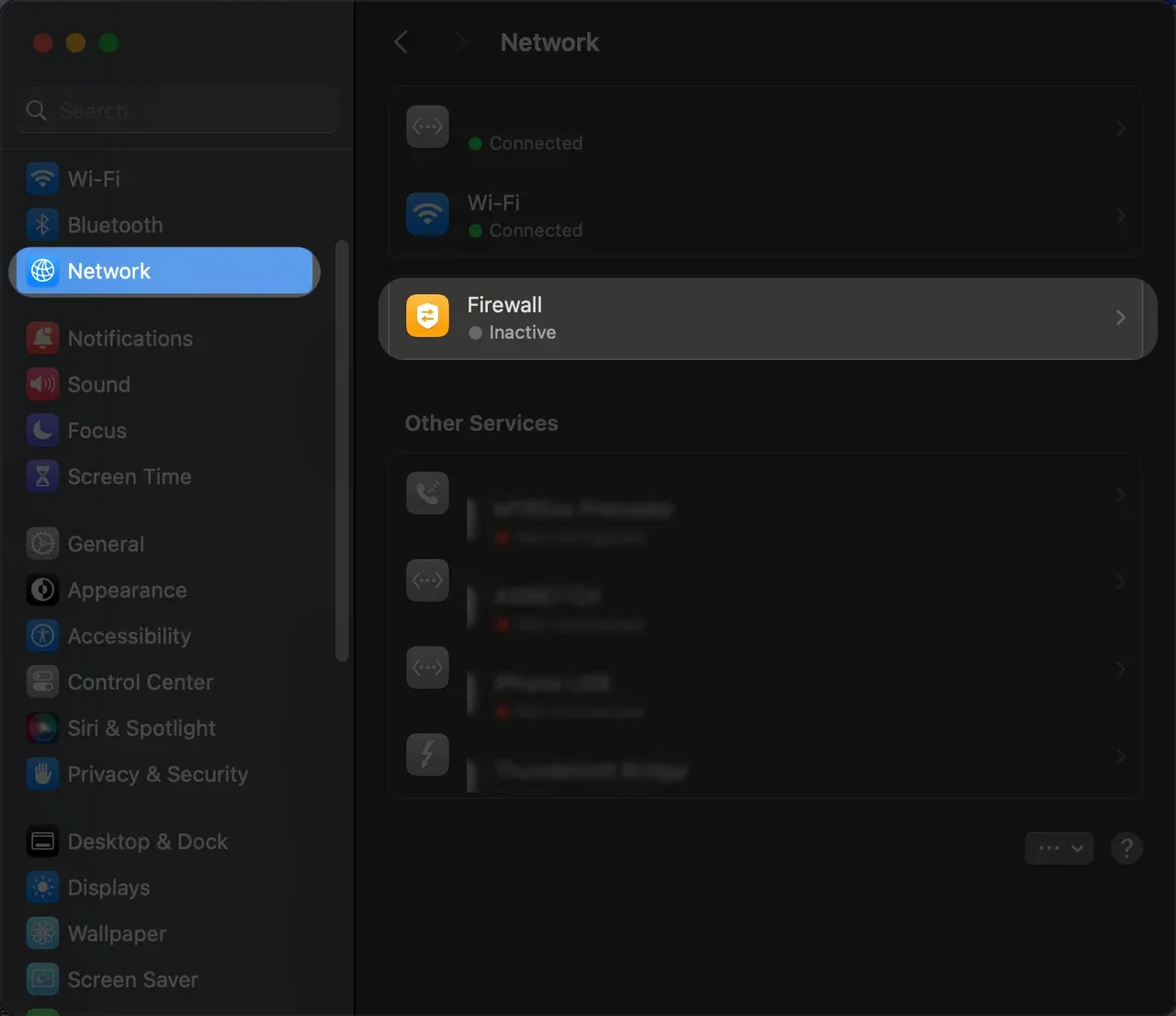Open Displays sun icon in sidebar

42,887
